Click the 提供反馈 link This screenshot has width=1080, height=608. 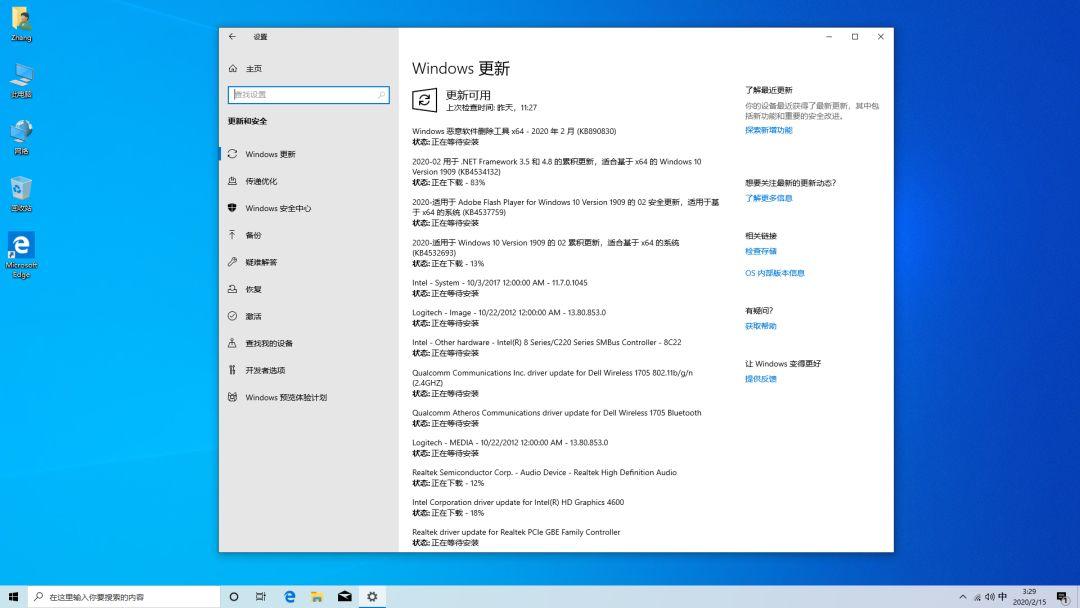[x=761, y=379]
